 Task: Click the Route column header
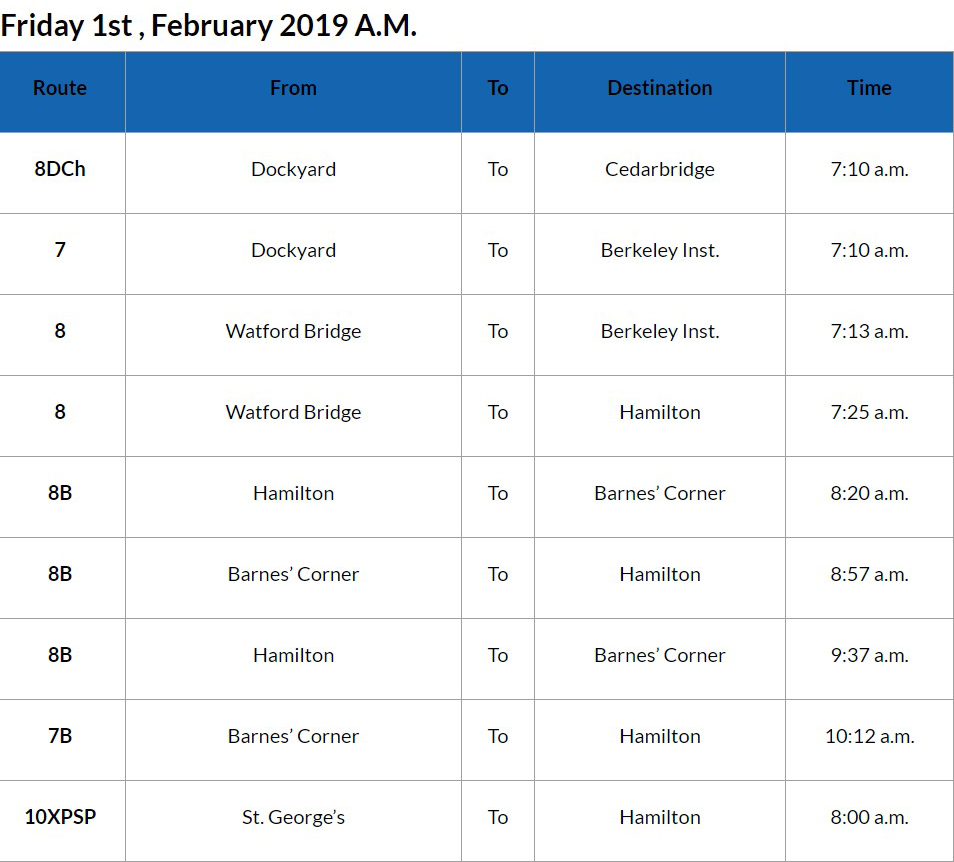click(x=60, y=88)
